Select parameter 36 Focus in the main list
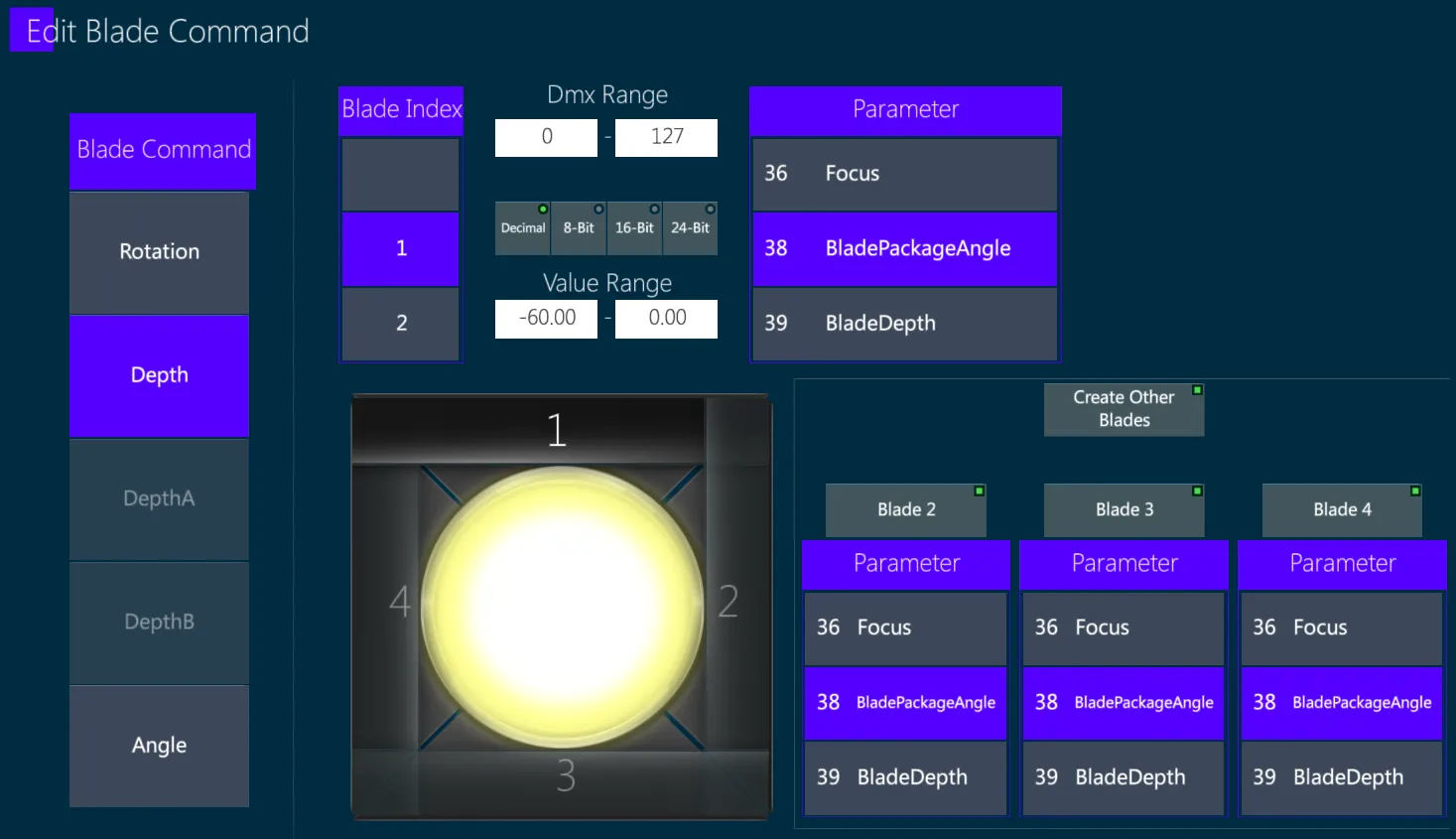Image resolution: width=1456 pixels, height=839 pixels. tap(905, 174)
